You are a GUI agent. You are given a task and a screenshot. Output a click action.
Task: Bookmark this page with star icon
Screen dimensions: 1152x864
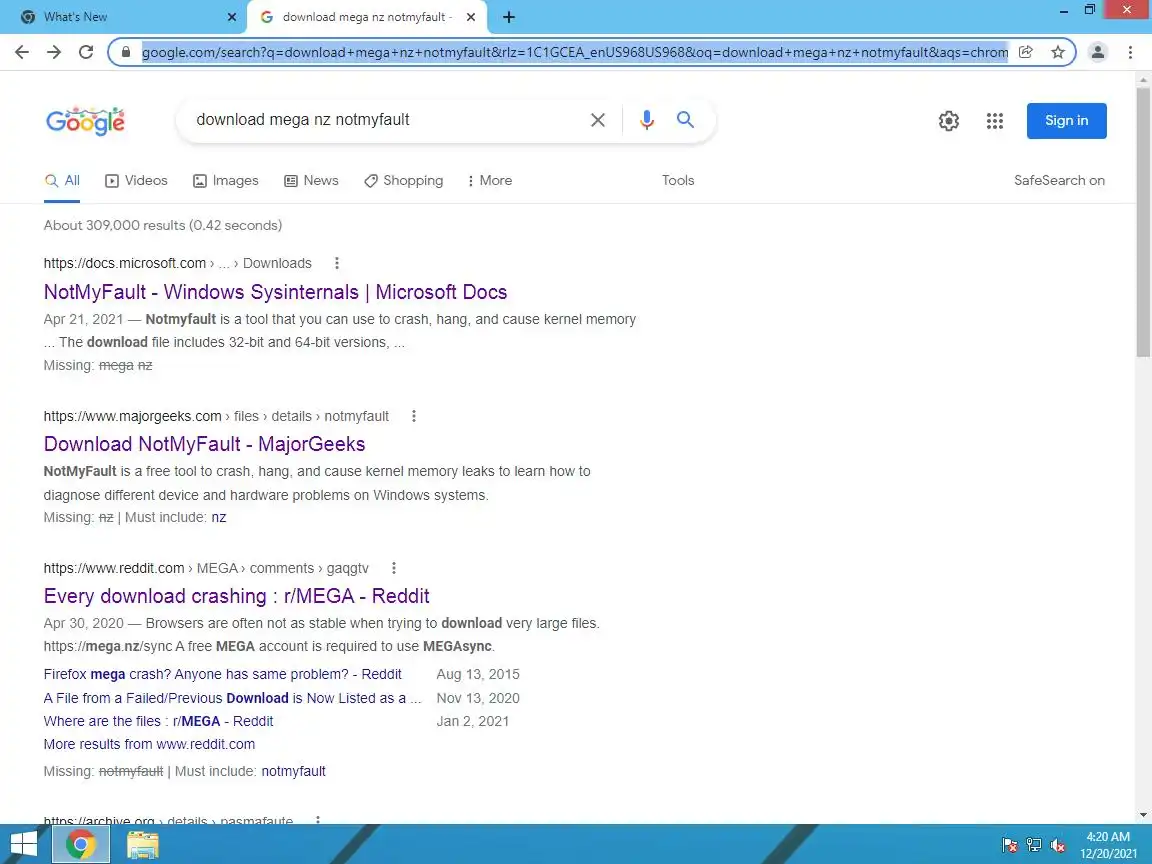coord(1058,52)
